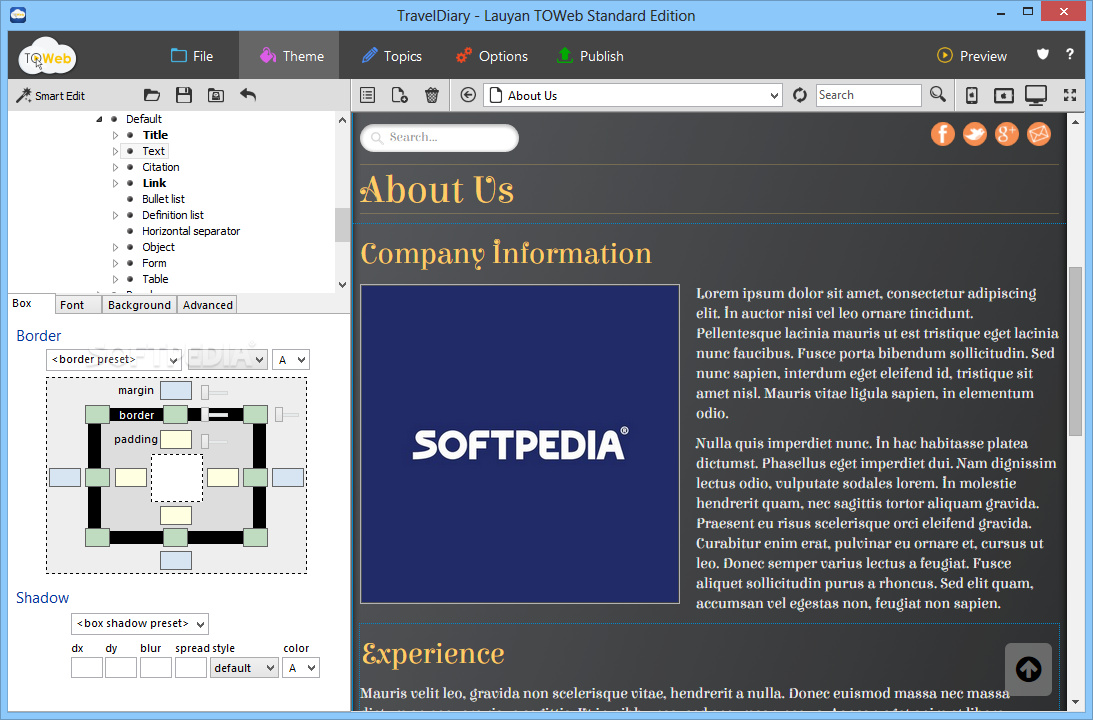The image size is (1093, 720).
Task: Select Horizontal separator in the tree
Action: pyautogui.click(x=191, y=231)
